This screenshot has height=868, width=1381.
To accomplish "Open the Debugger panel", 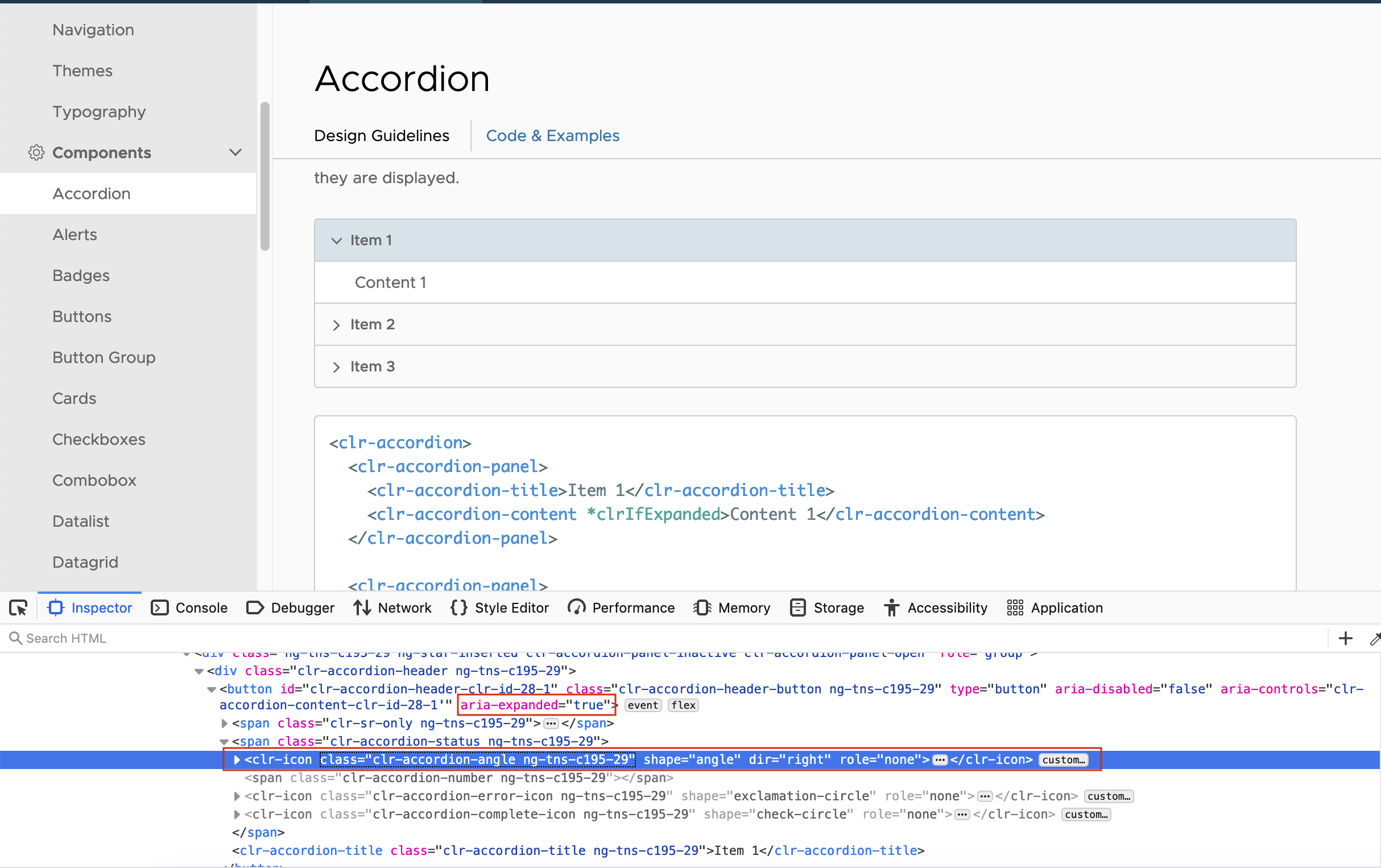I will pyautogui.click(x=290, y=607).
